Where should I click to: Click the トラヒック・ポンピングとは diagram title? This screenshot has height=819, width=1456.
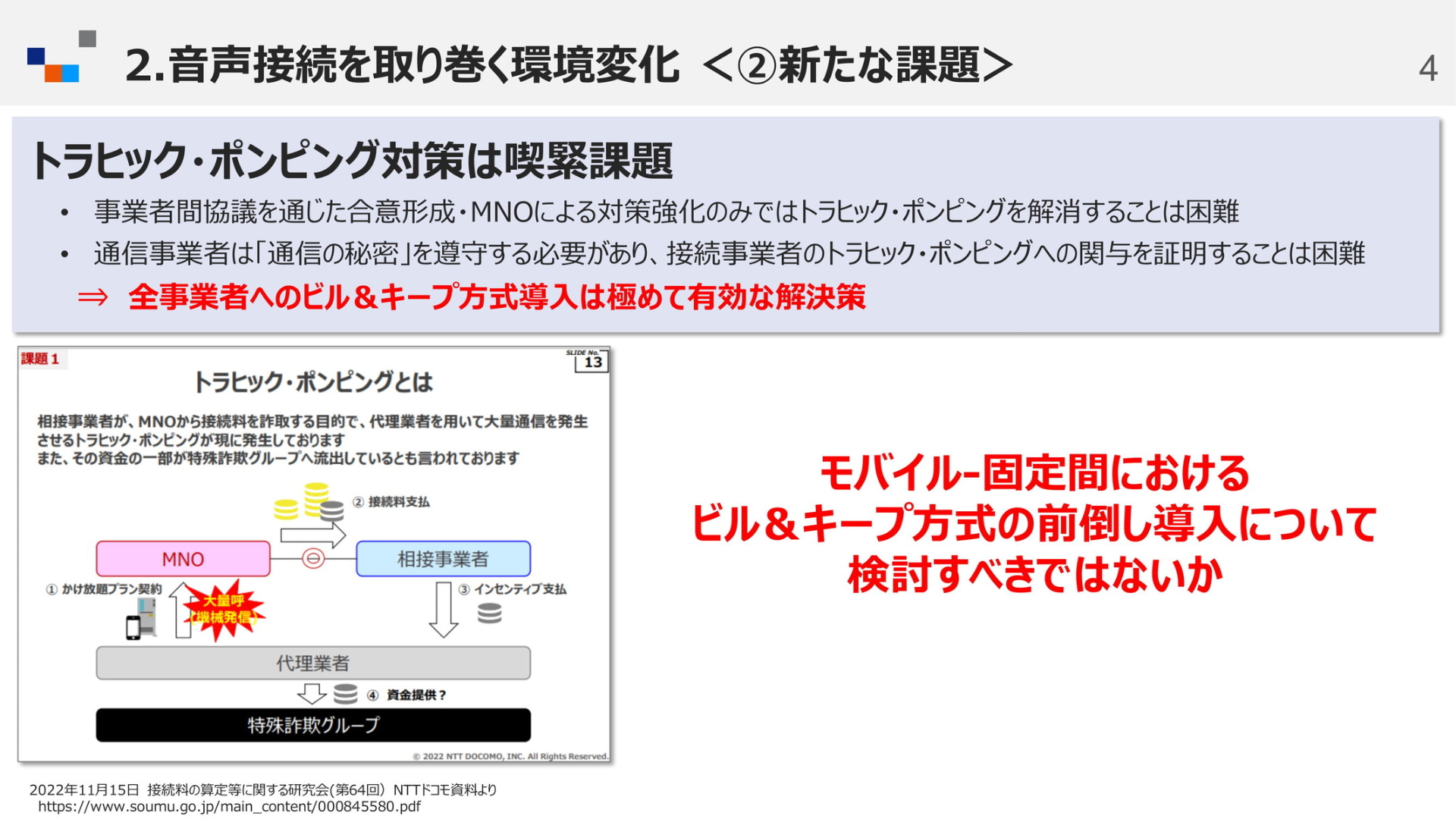pos(313,381)
